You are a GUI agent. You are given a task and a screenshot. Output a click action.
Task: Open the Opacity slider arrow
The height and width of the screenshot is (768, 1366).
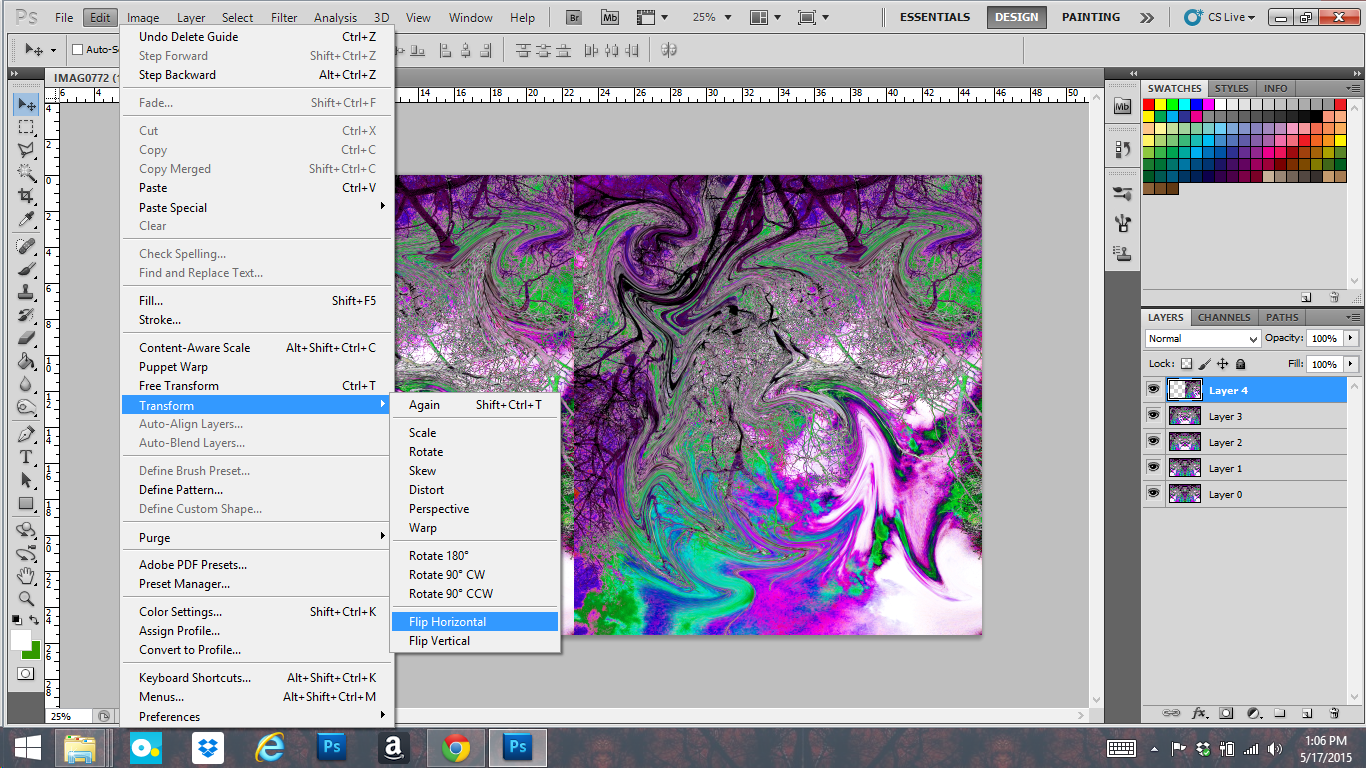pyautogui.click(x=1351, y=339)
